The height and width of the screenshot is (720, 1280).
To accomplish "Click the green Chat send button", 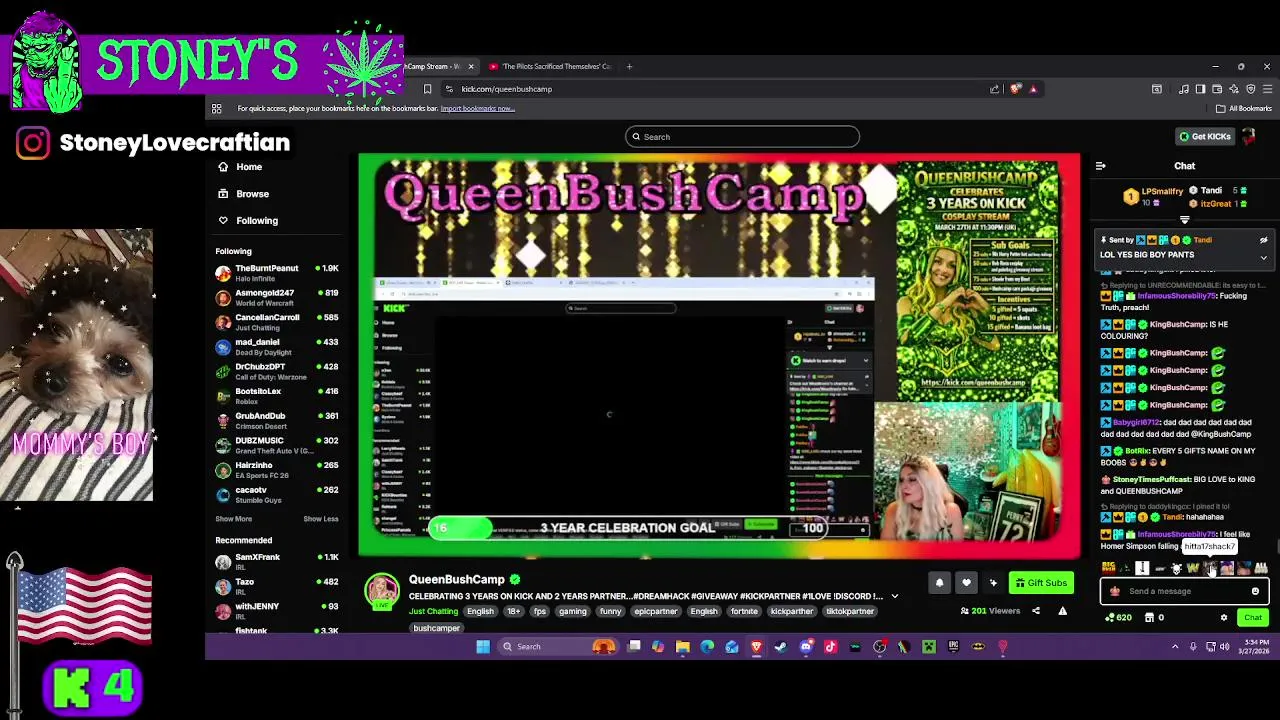I will (x=1253, y=618).
